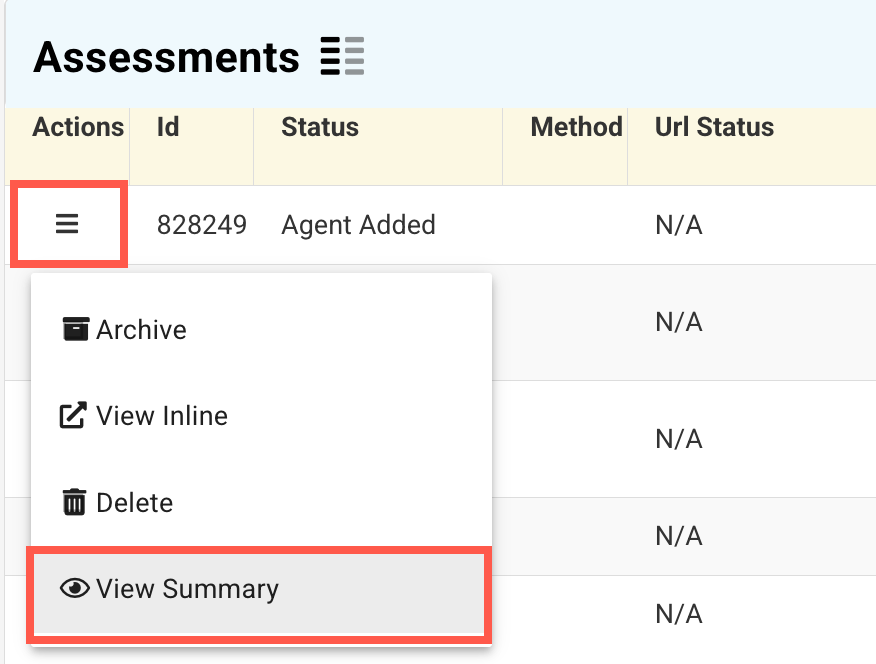Pick the Delete text label from the menu
The image size is (876, 664).
pos(134,502)
